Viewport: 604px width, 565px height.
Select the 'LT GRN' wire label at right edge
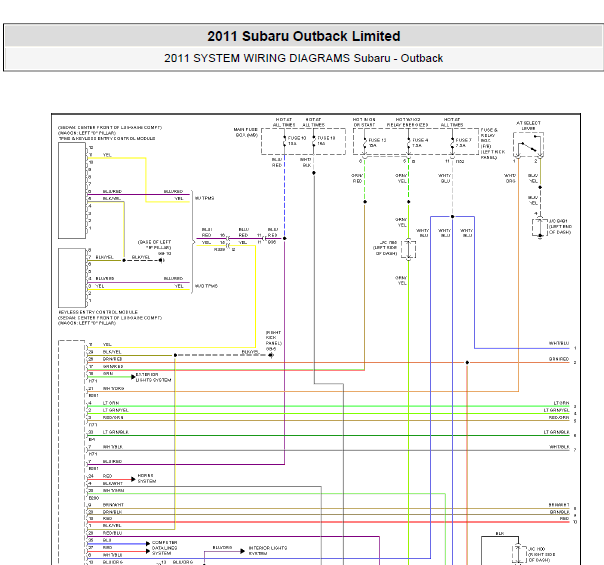coord(561,403)
